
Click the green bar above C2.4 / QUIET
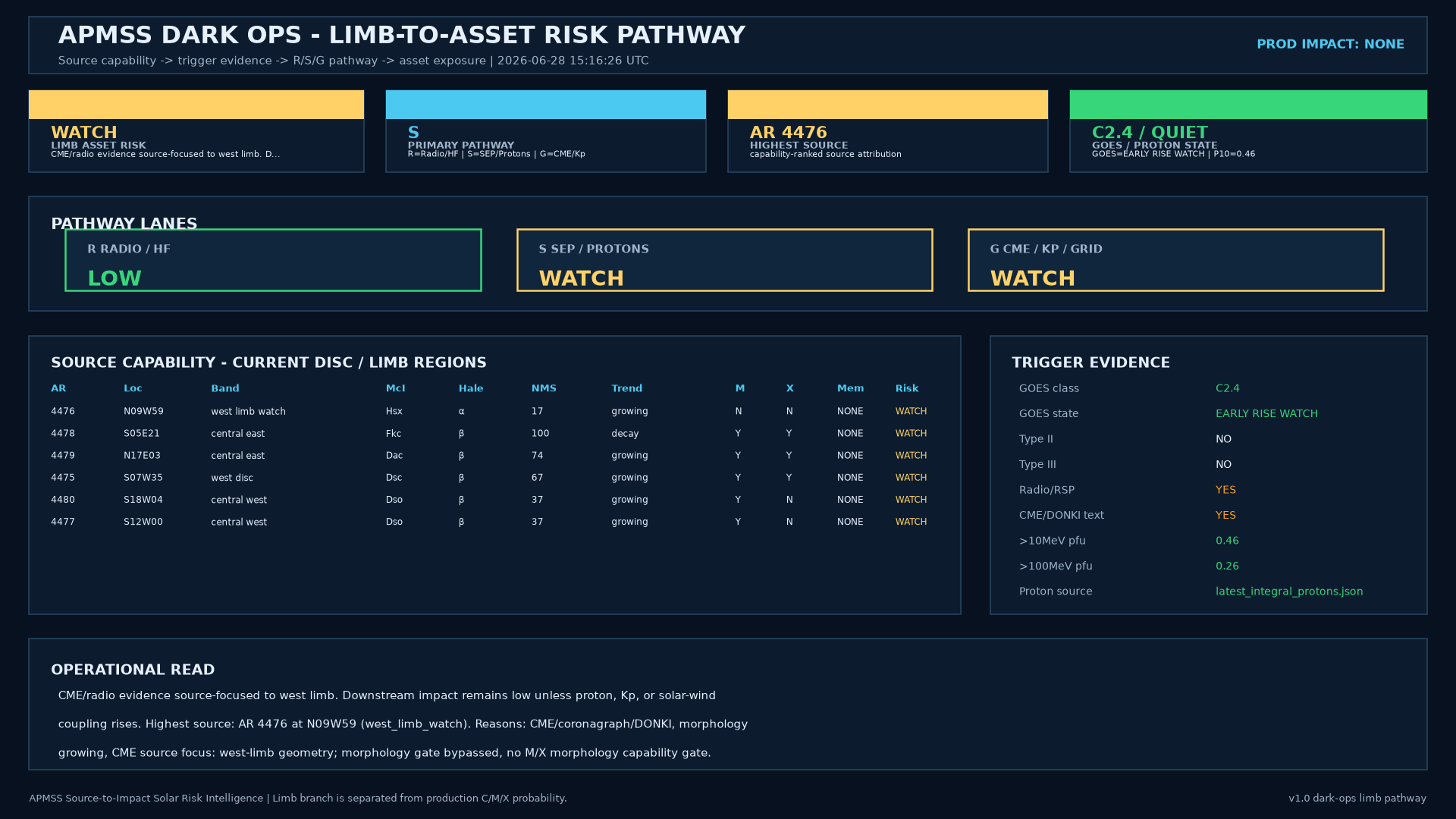coord(1248,105)
